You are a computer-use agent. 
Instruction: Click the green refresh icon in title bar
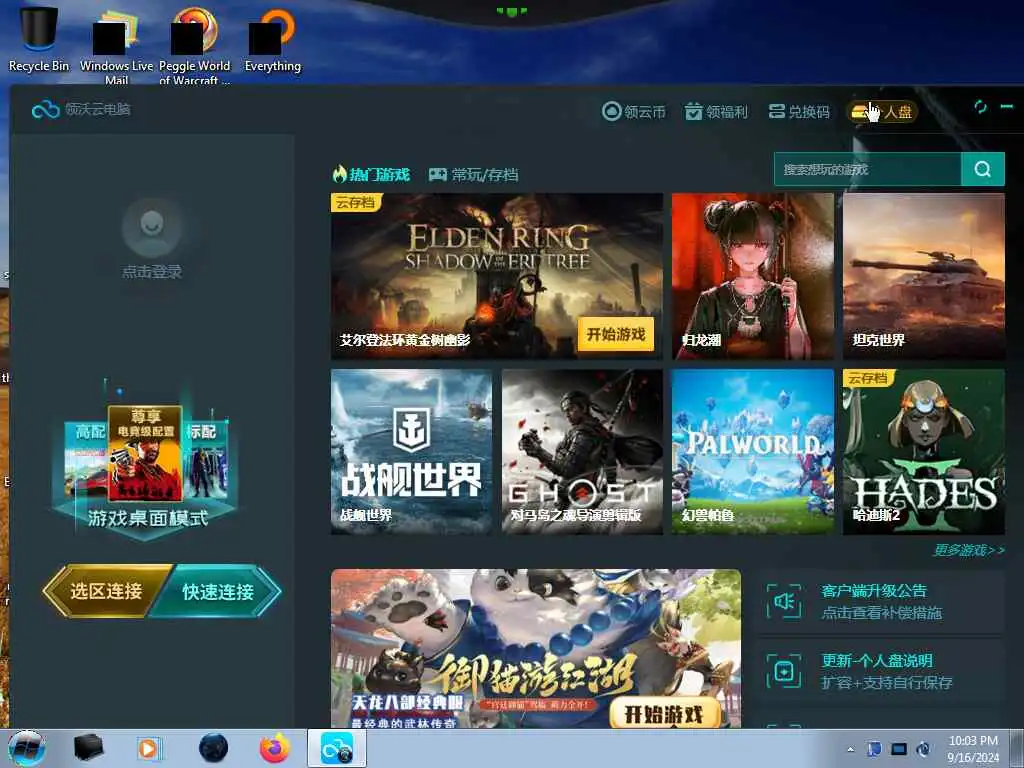click(x=980, y=106)
